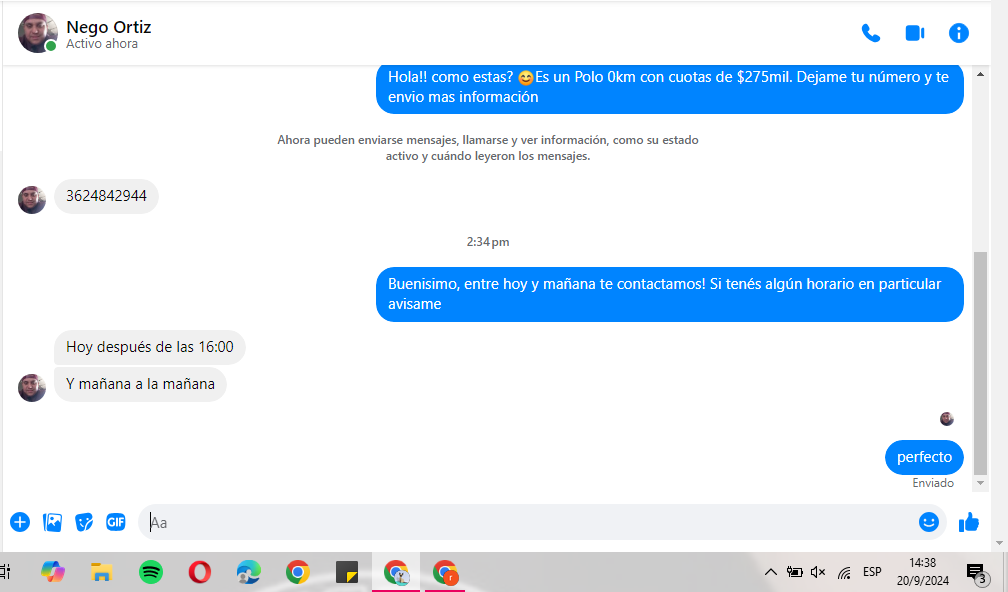This screenshot has width=1008, height=592.
Task: Send a thumbs up like
Action: click(968, 522)
